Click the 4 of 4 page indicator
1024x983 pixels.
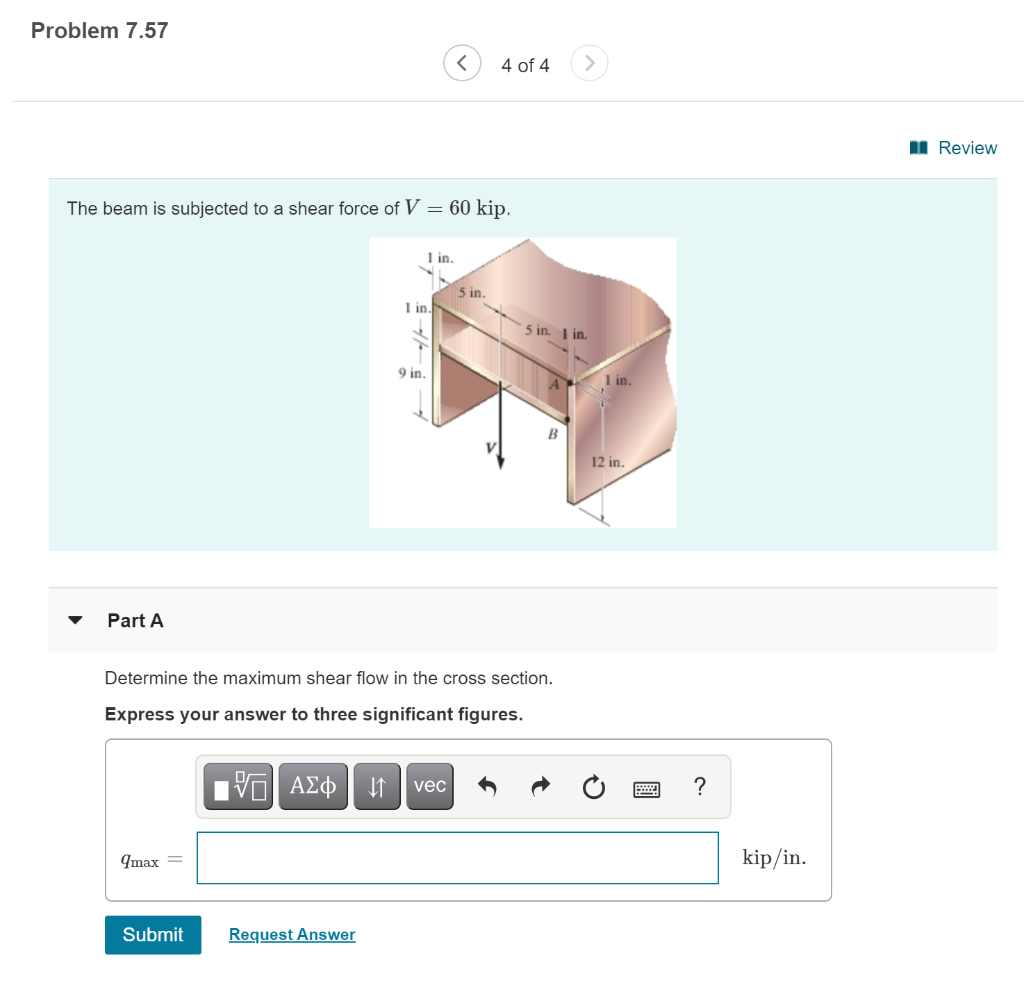coord(525,64)
